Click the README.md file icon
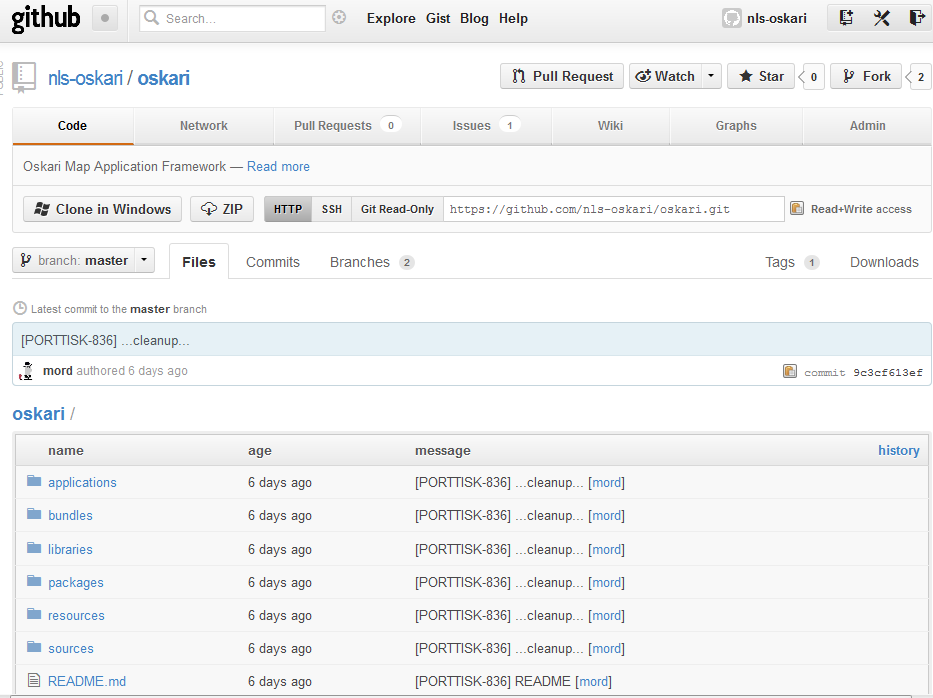 (34, 680)
